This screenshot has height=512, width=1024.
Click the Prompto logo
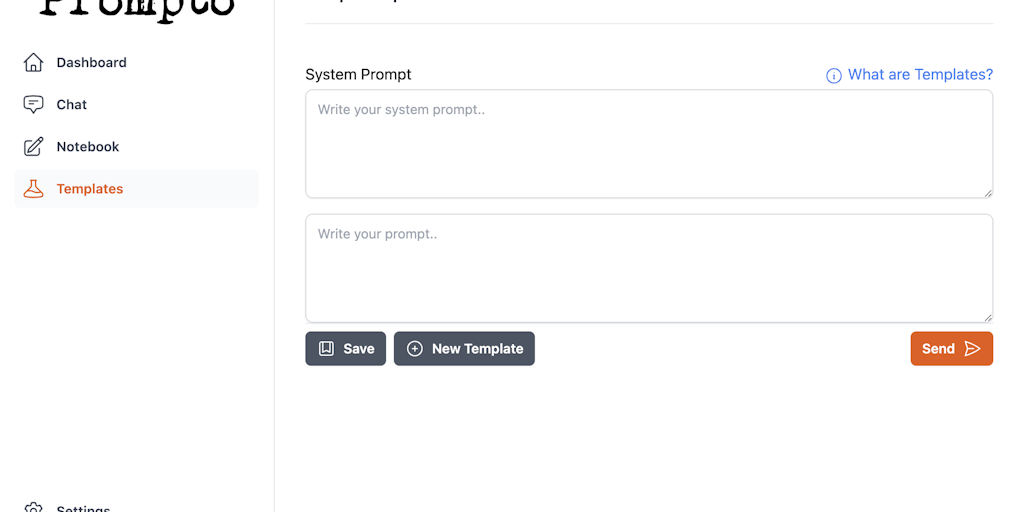137,8
